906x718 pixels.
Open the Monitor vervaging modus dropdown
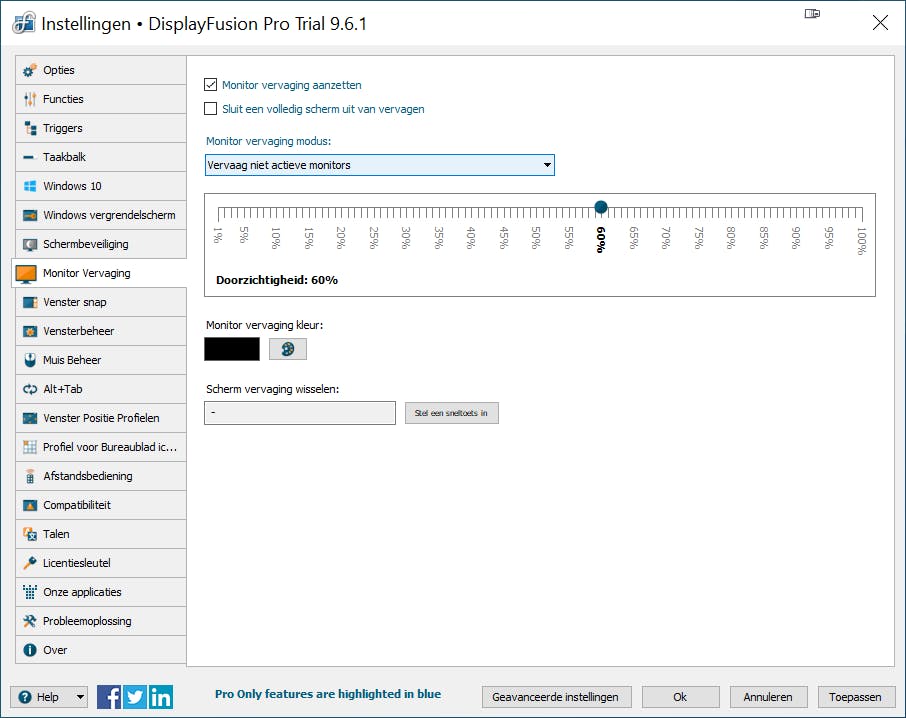380,165
